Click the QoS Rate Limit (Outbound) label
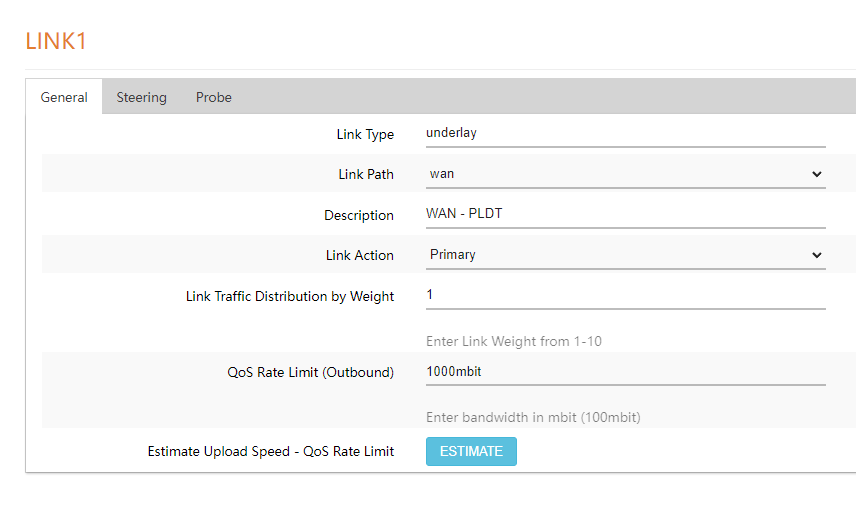 tap(310, 372)
